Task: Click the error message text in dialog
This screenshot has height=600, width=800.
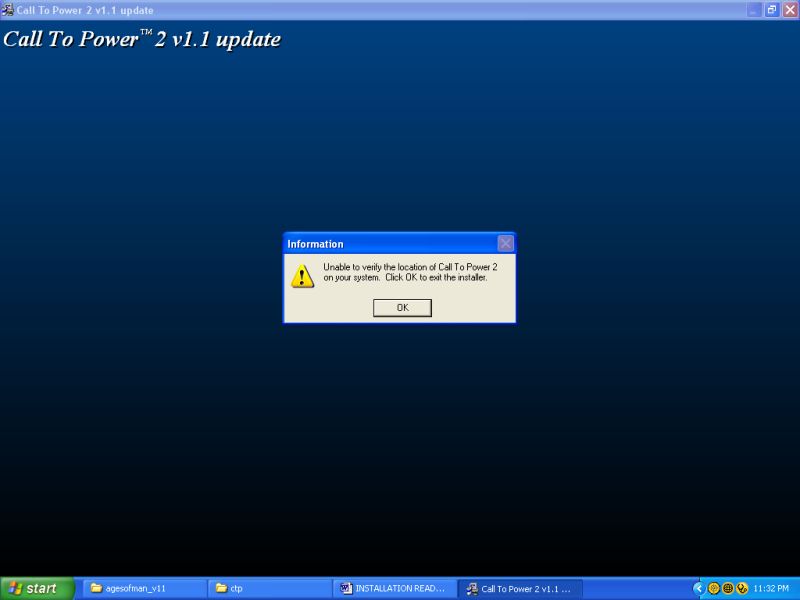Action: [x=410, y=272]
